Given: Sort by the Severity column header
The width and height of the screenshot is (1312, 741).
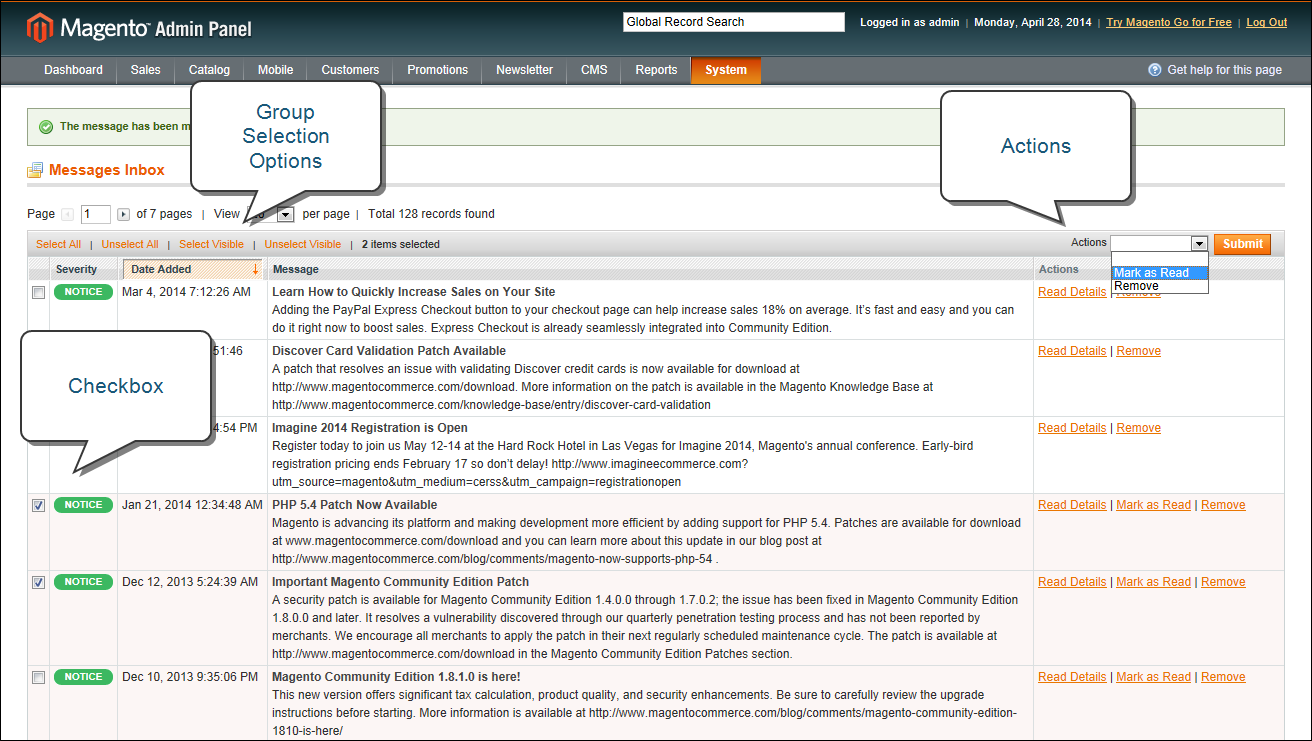Looking at the screenshot, I should [x=77, y=269].
